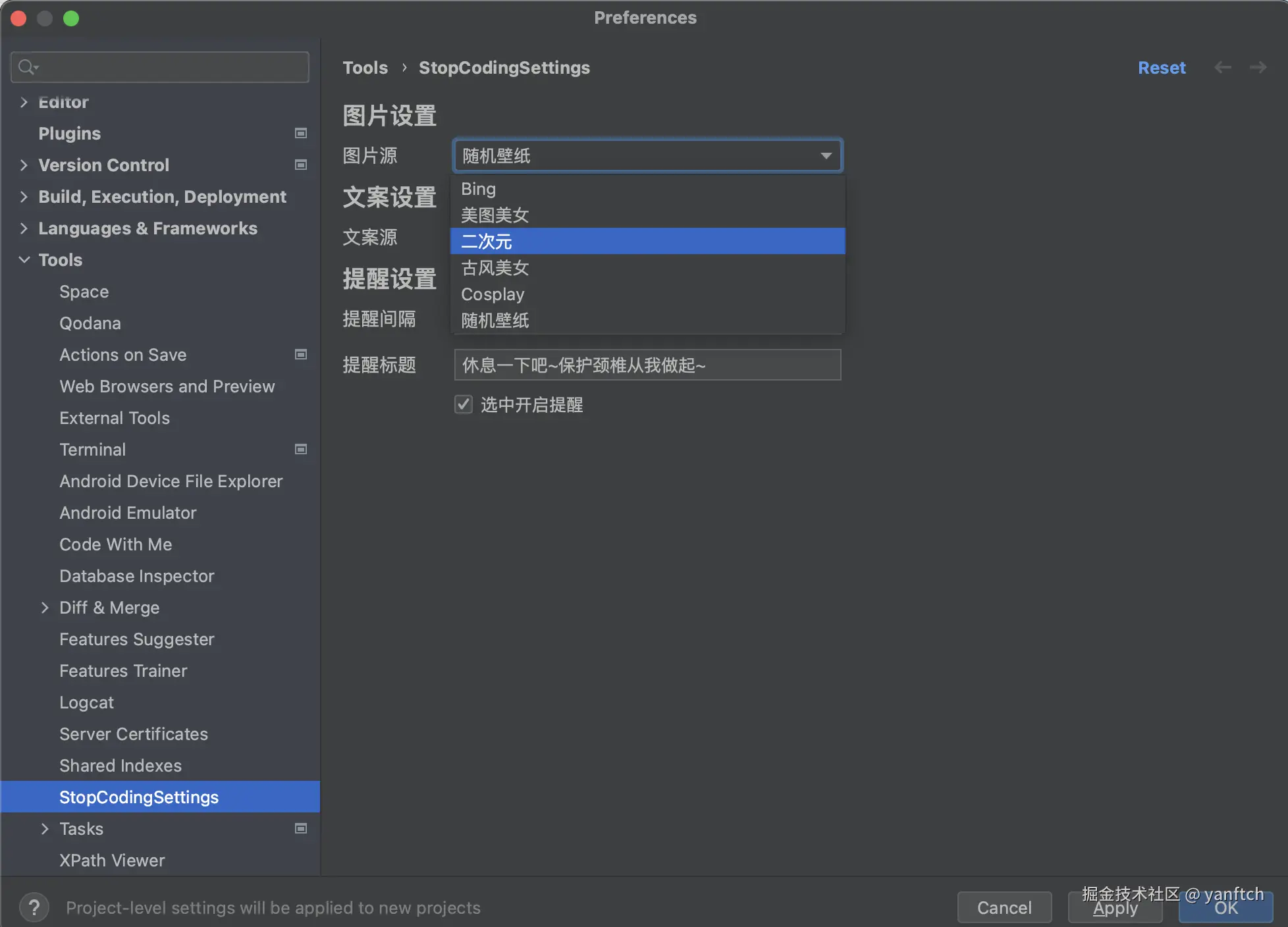Expand Languages & Frameworks section
Image resolution: width=1288 pixels, height=927 pixels.
[x=24, y=228]
